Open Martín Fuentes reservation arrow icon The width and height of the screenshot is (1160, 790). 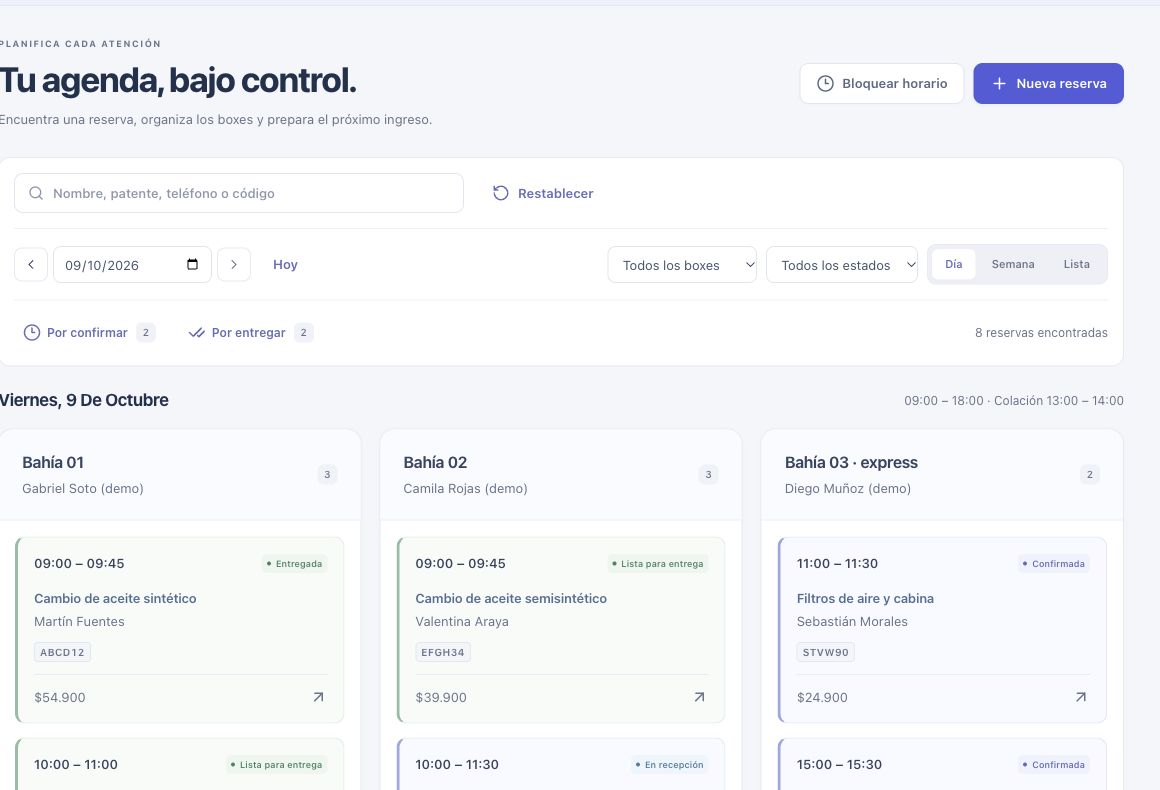tap(318, 697)
